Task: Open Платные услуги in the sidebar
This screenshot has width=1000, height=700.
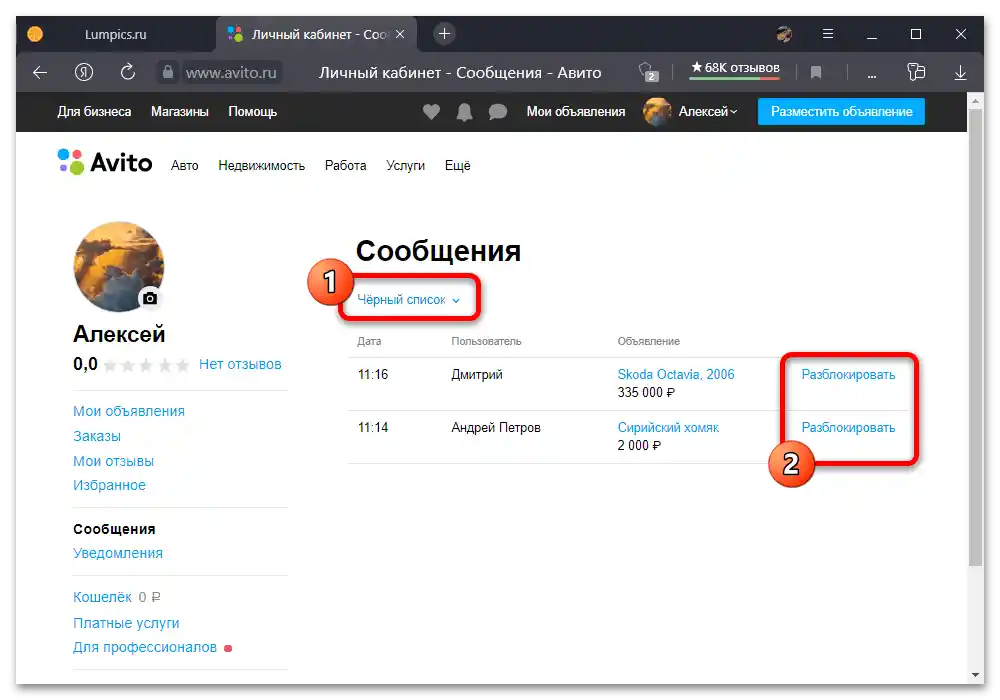Action: click(126, 623)
